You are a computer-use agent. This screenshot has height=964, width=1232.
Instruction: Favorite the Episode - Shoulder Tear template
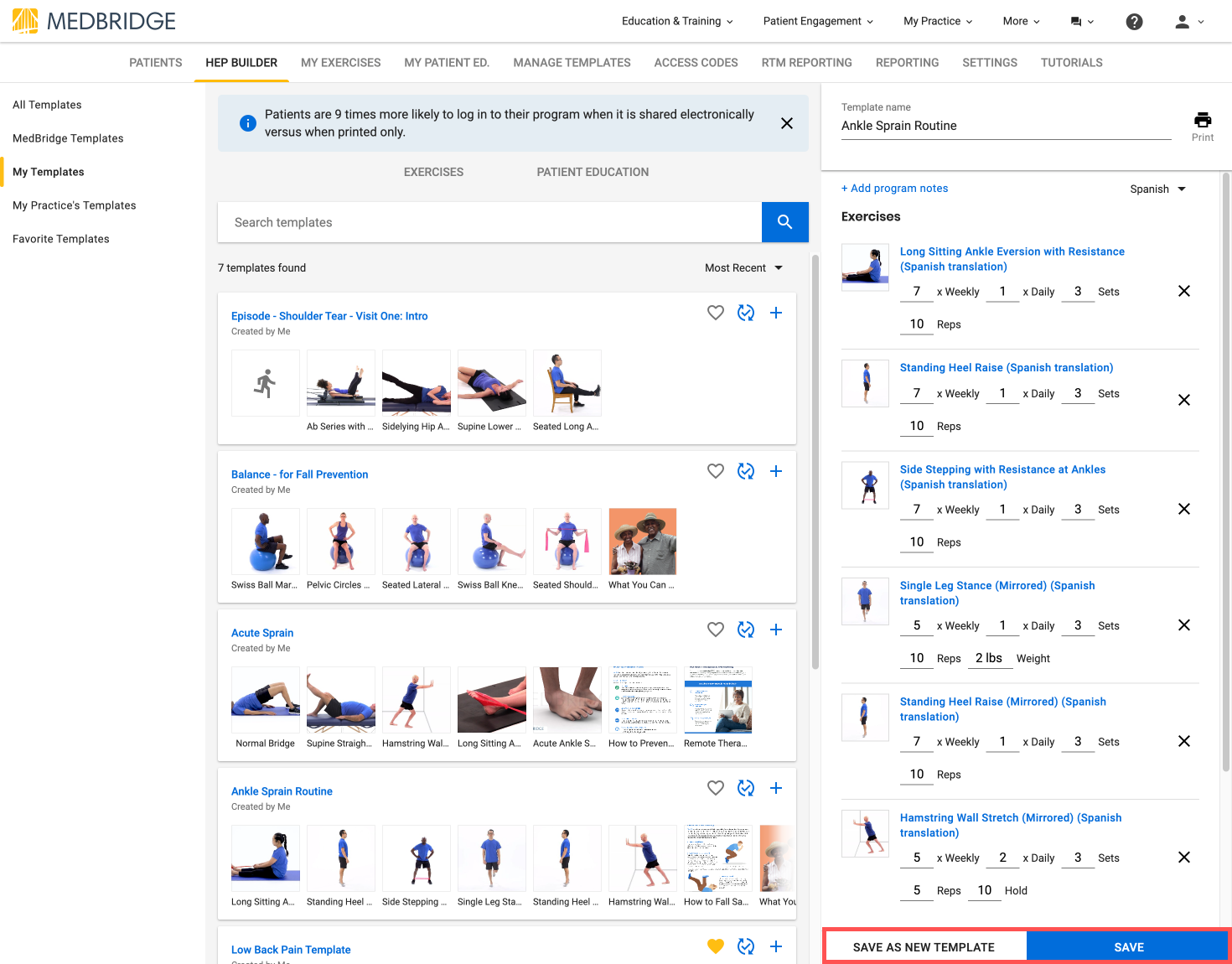716,313
